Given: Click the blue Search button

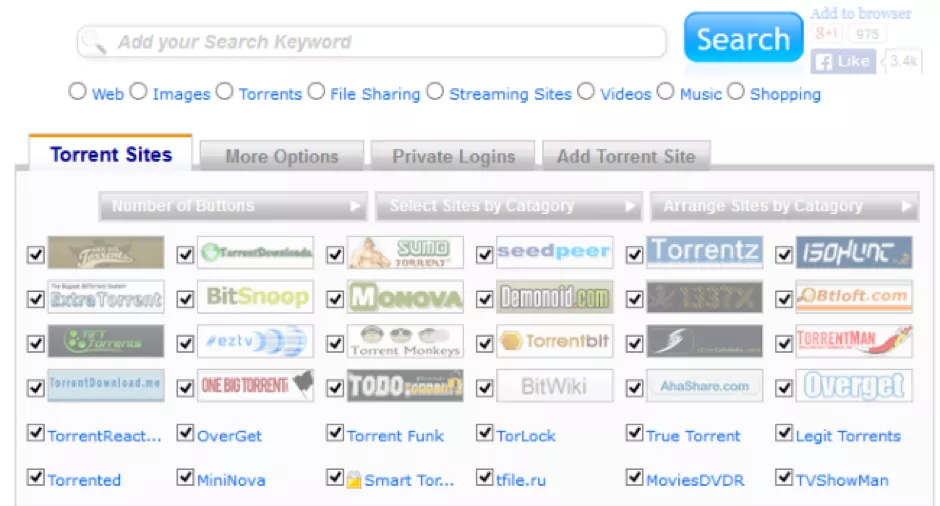Looking at the screenshot, I should [x=743, y=38].
